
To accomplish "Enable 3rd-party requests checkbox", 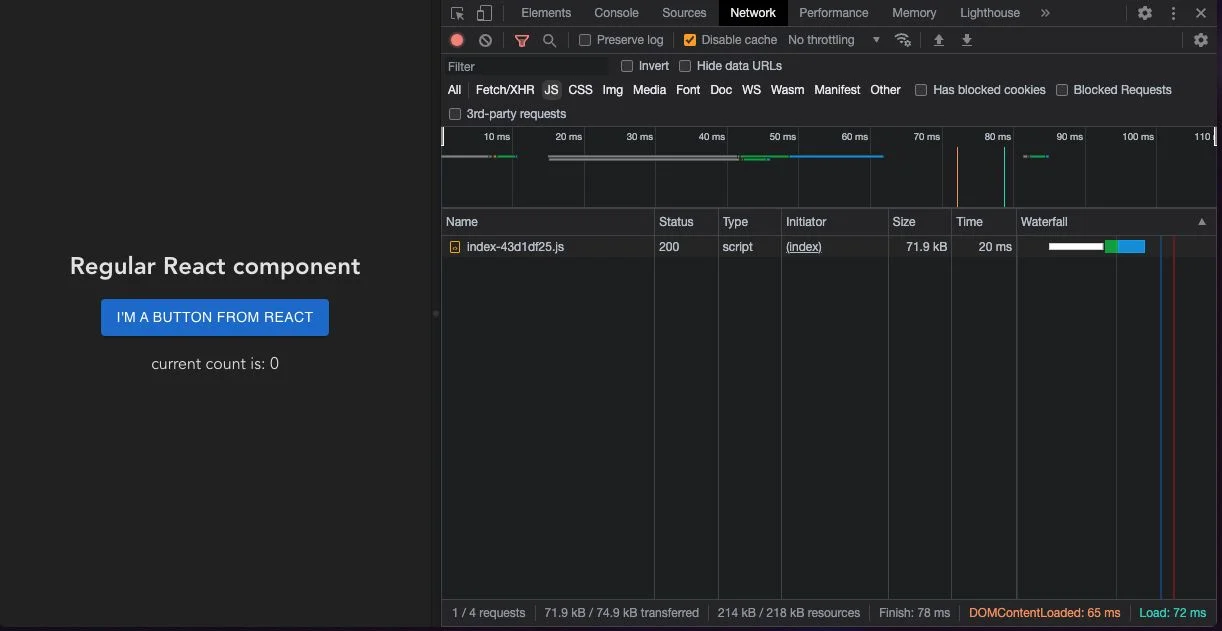I will [x=455, y=114].
